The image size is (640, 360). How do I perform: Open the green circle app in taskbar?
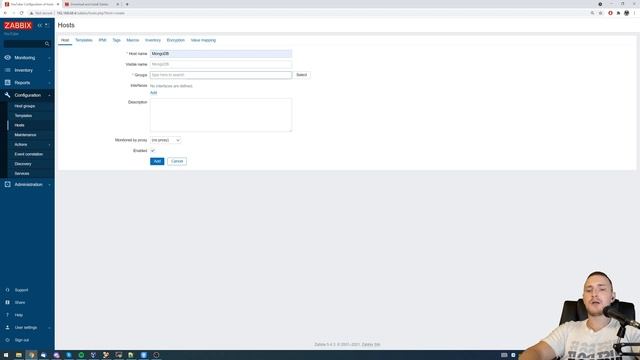(81, 355)
